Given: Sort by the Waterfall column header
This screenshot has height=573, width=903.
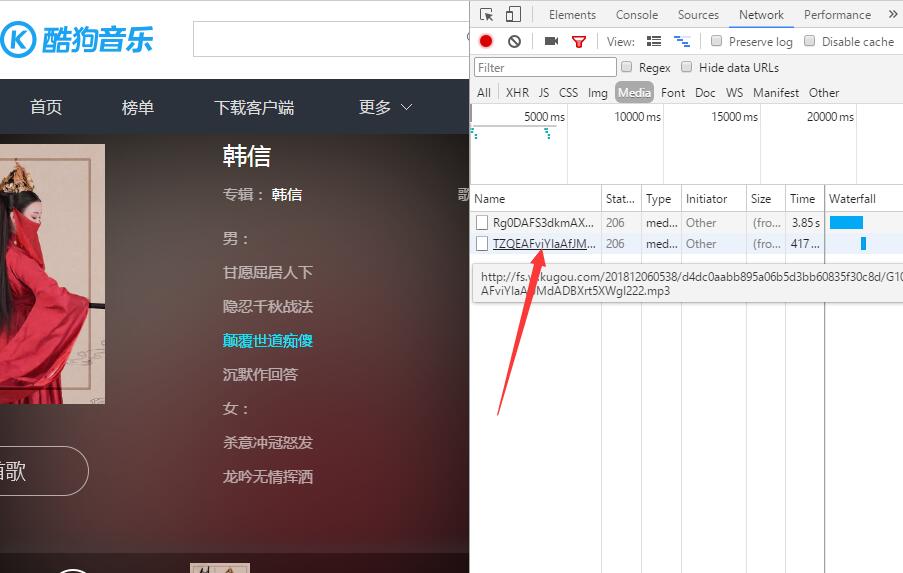Looking at the screenshot, I should (864, 199).
